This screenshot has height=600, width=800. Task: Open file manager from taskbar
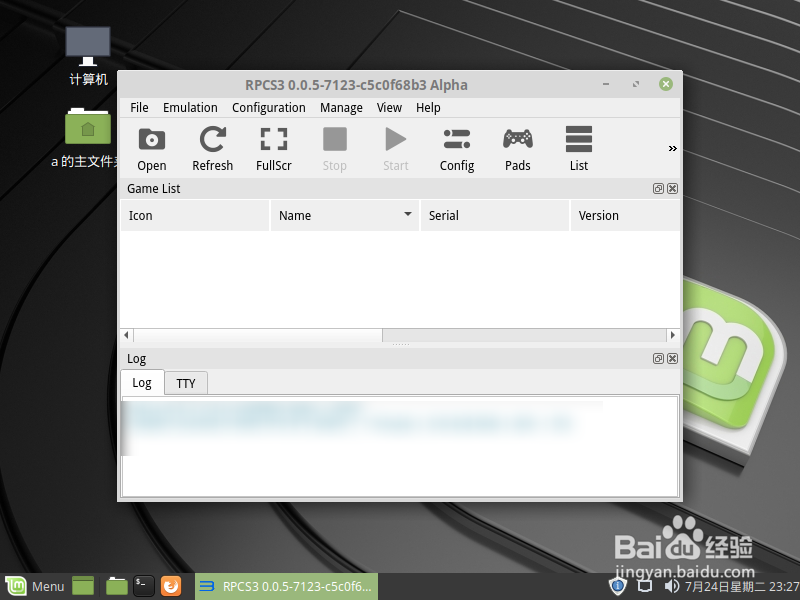(117, 586)
